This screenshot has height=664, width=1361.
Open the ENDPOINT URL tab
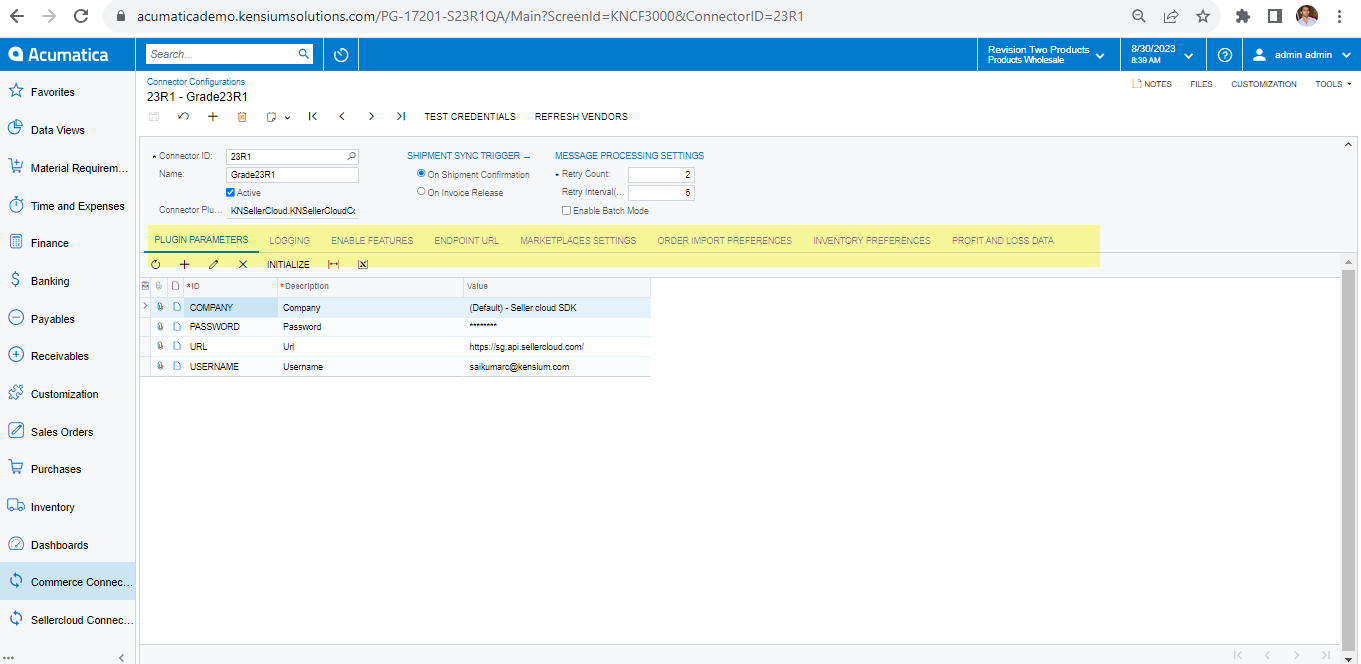pyautogui.click(x=467, y=240)
